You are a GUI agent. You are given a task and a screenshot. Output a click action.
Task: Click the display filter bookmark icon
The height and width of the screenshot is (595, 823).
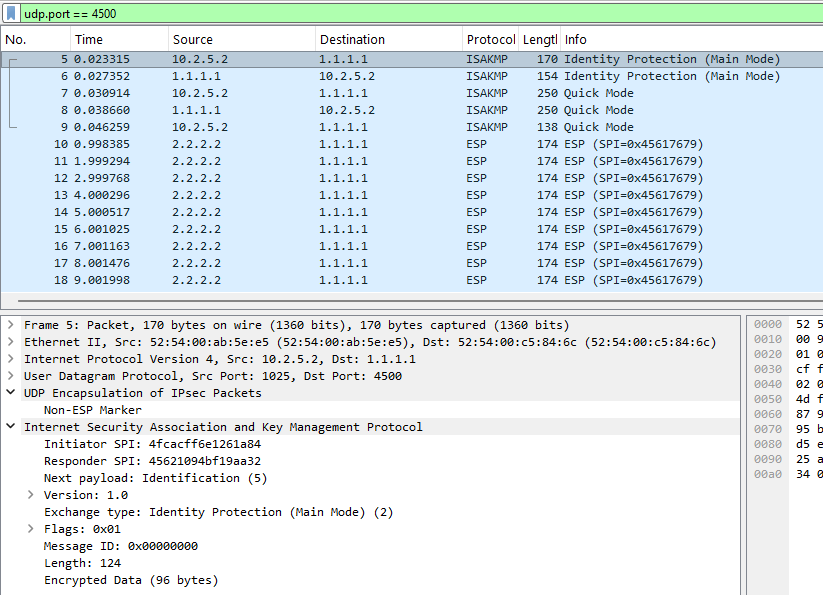point(11,12)
